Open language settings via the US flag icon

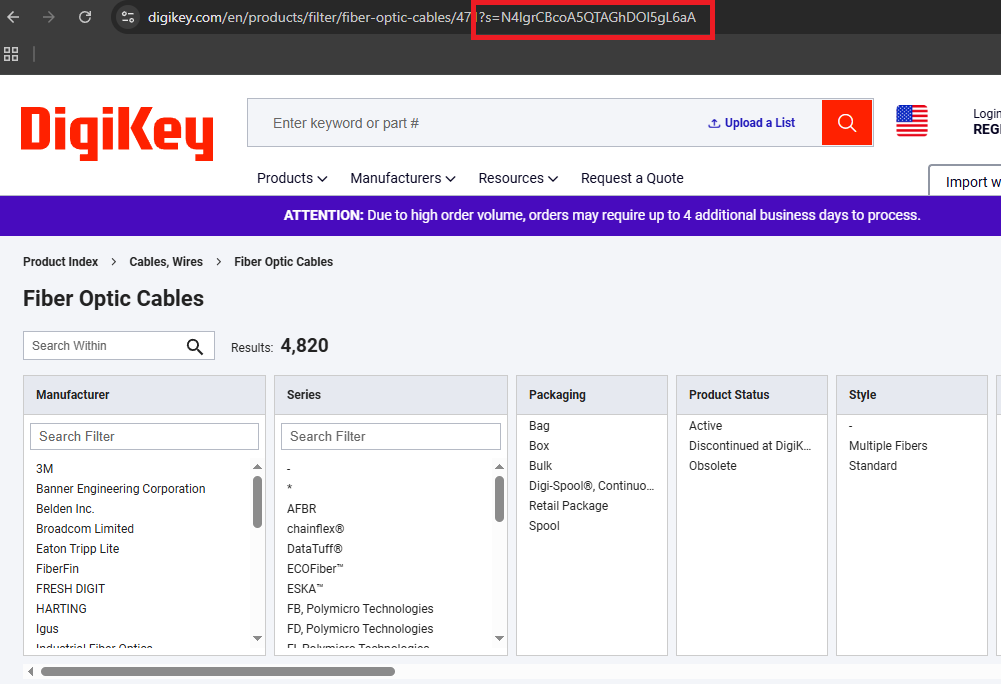[911, 121]
